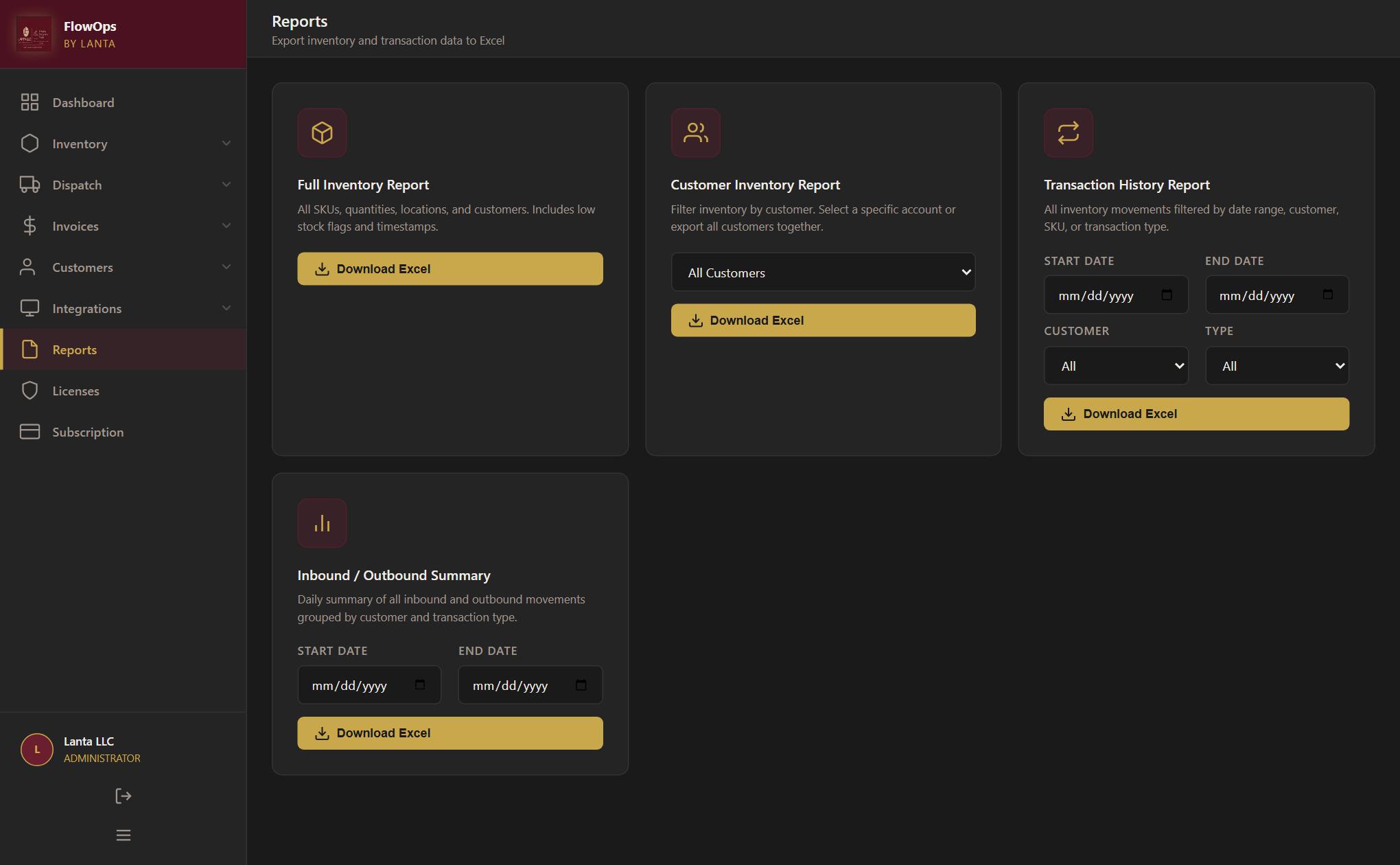Click the Transaction History repeat-arrows icon
This screenshot has width=1400, height=865.
click(1069, 132)
